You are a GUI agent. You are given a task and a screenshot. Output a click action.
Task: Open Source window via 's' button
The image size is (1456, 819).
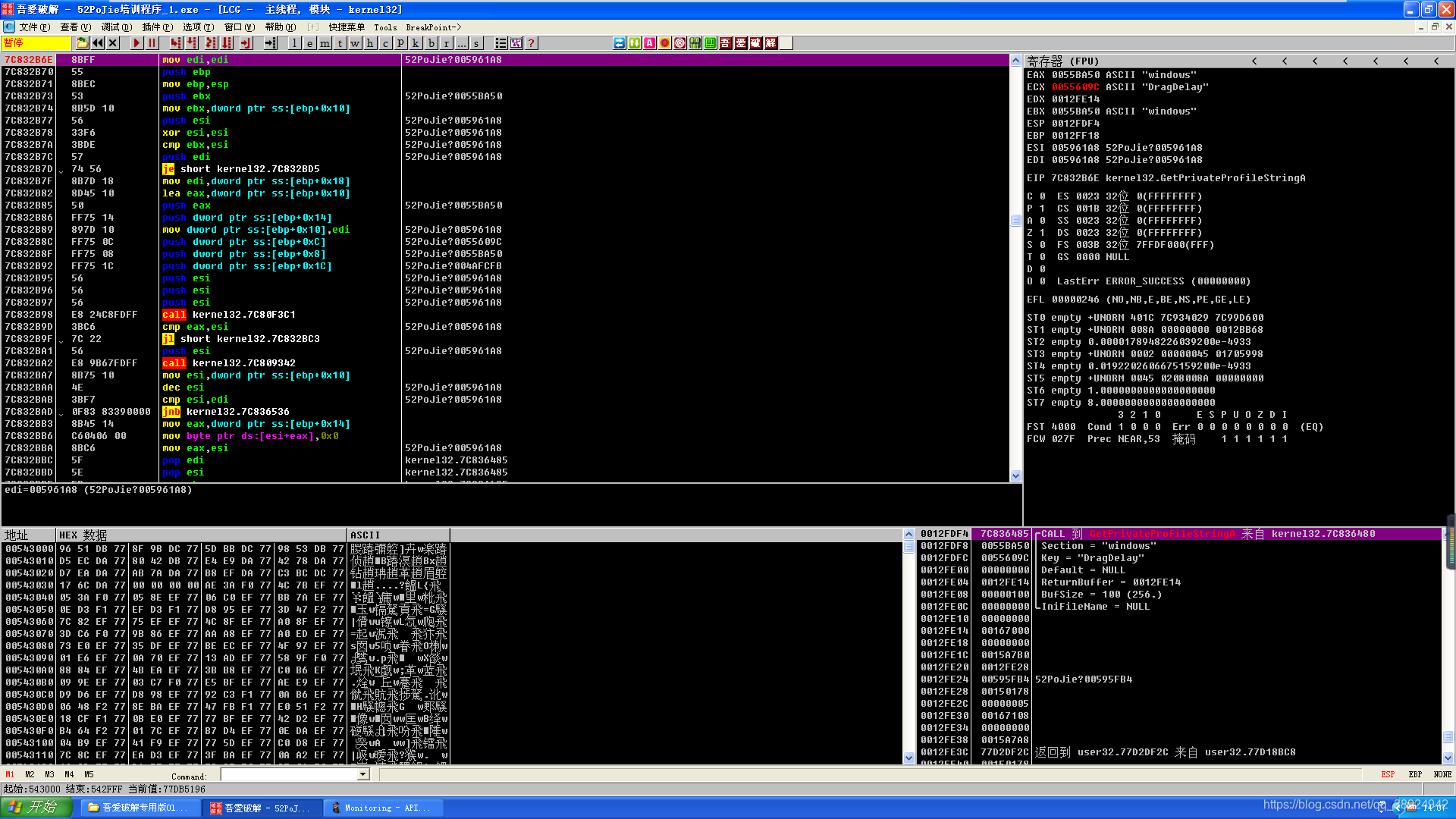(x=476, y=43)
